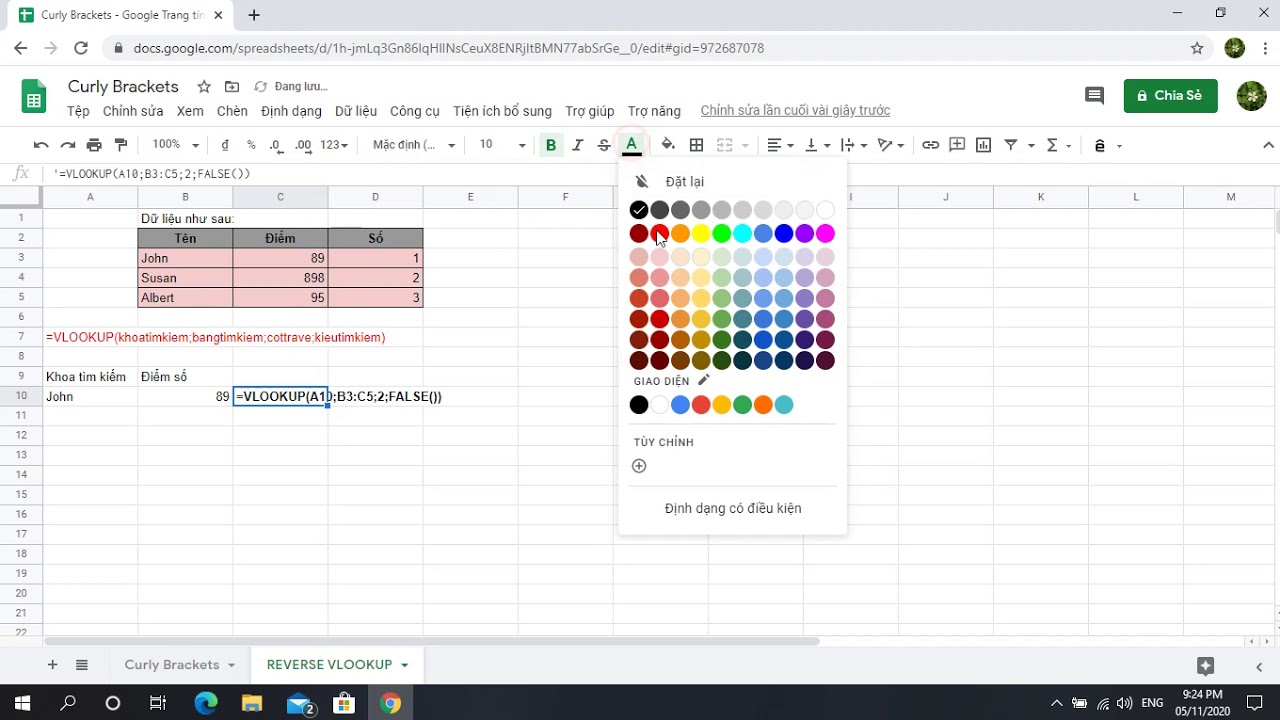Open the text wrapping dropdown

point(853,145)
